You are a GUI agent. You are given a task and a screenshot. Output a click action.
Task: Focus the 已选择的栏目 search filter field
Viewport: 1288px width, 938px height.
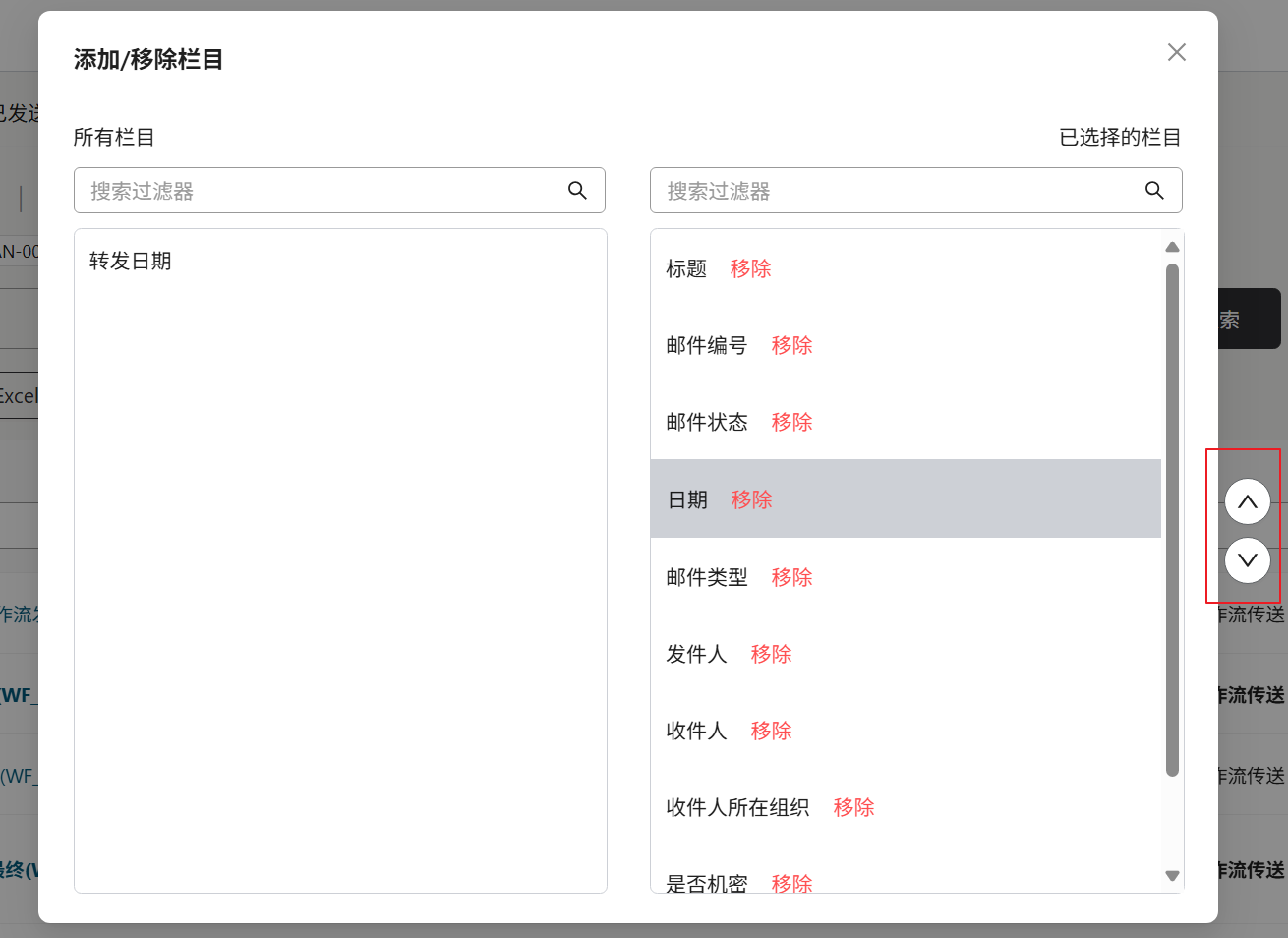click(897, 191)
